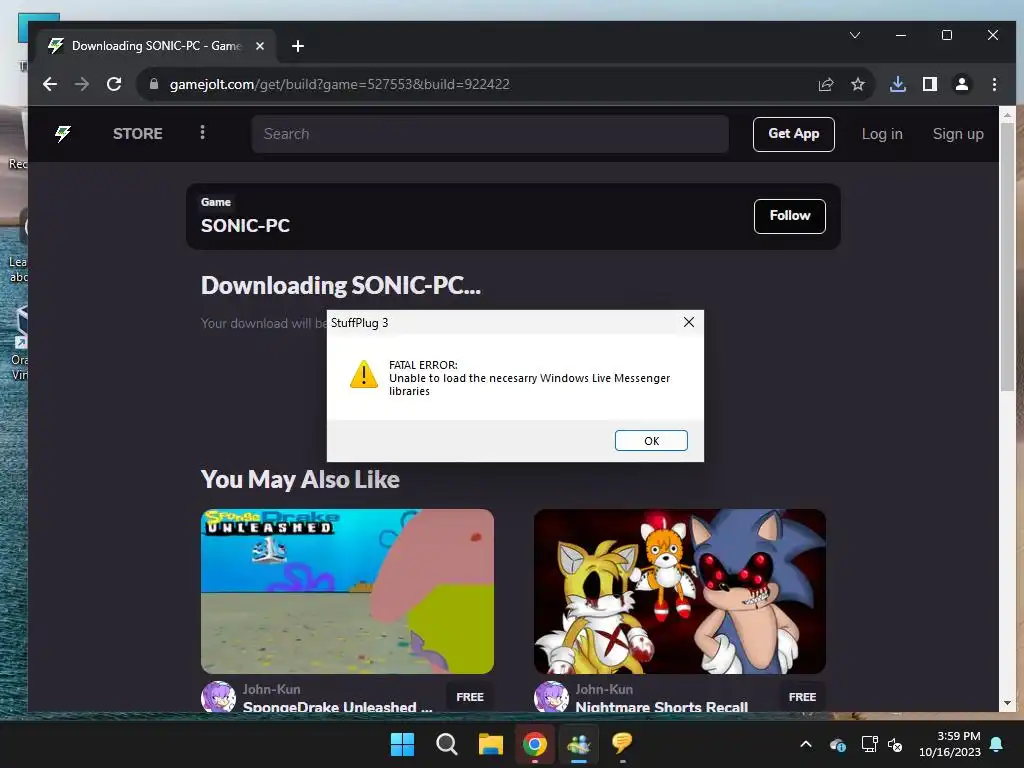Viewport: 1024px width, 768px height.
Task: Open File Explorer from taskbar
Action: (490, 744)
